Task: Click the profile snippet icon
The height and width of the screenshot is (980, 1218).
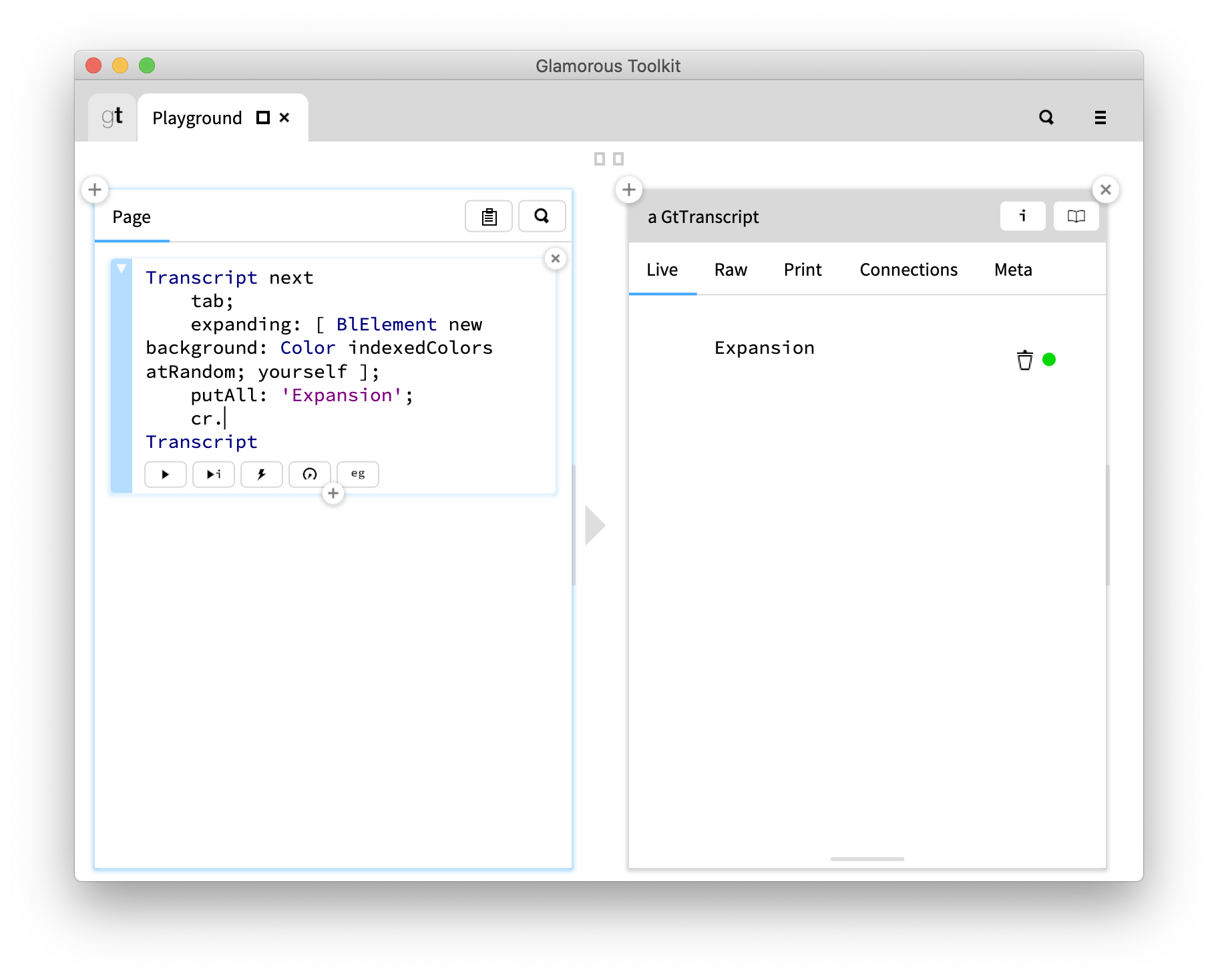Action: [x=309, y=474]
